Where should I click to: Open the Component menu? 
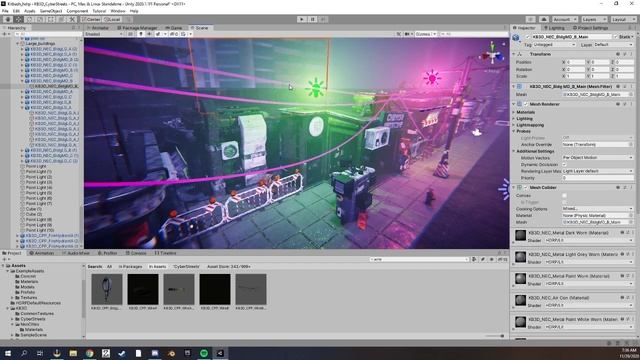77,11
